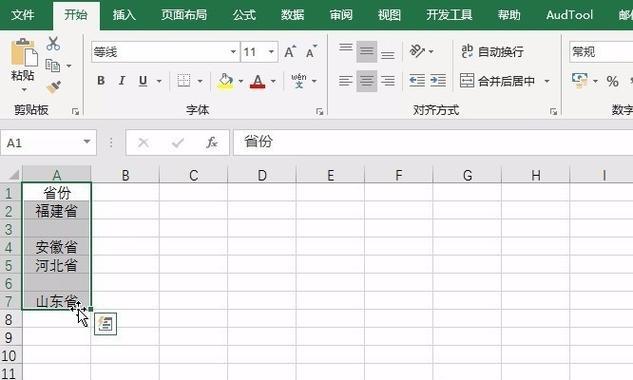Screen dimensions: 633x380
Task: Select the Format Painter brush
Action: [53, 87]
